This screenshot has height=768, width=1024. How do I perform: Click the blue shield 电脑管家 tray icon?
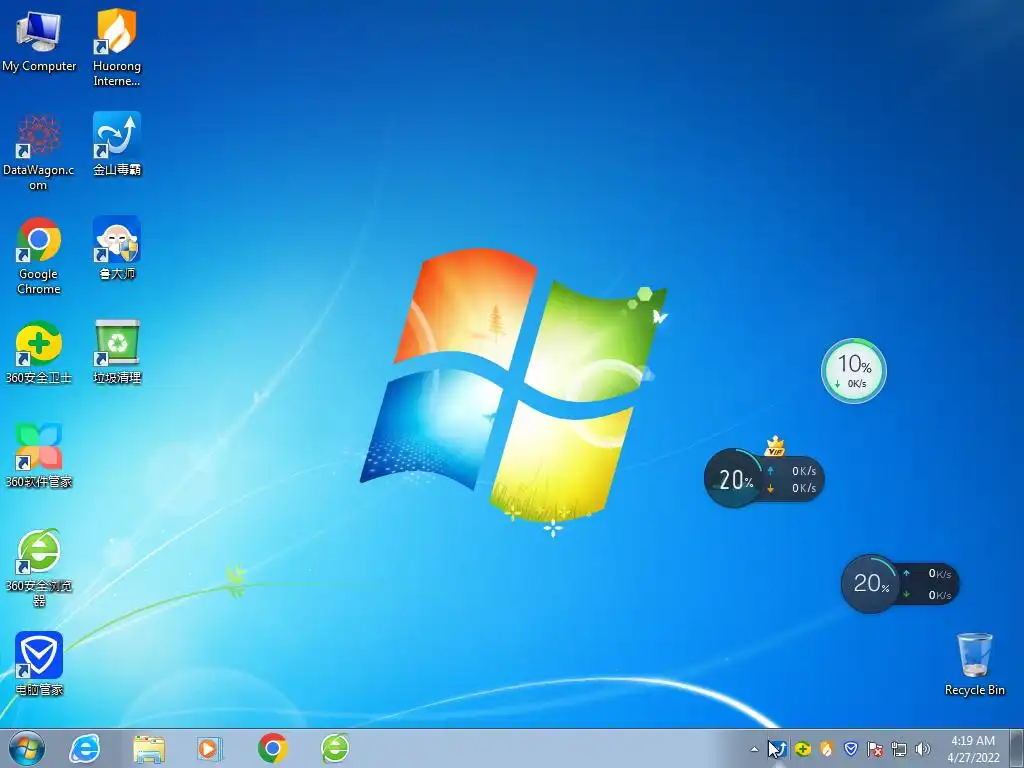pyautogui.click(x=850, y=749)
